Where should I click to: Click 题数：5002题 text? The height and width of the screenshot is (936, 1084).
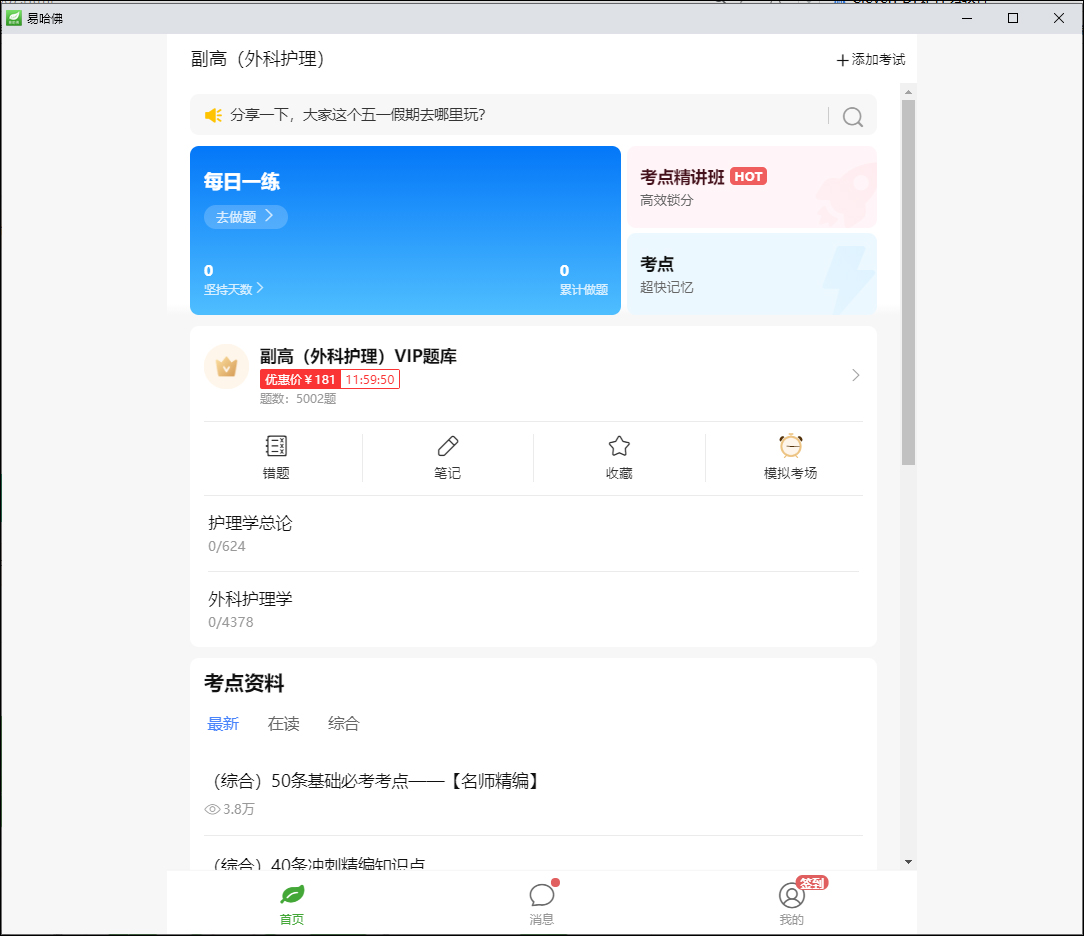point(298,399)
